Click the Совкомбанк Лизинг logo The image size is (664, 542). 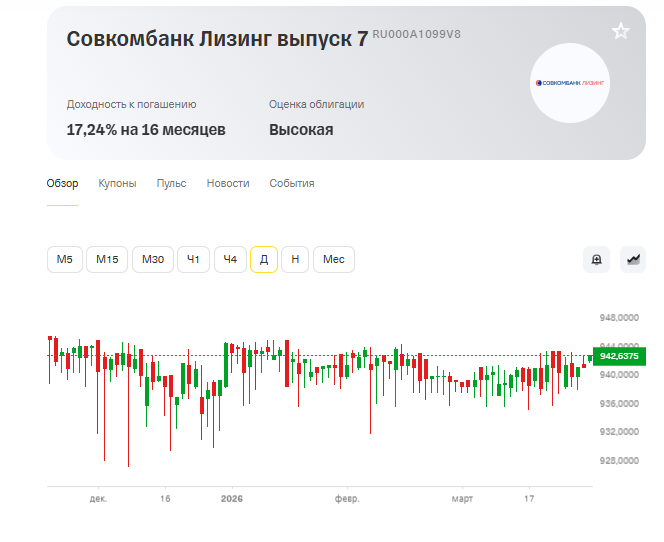pos(570,83)
